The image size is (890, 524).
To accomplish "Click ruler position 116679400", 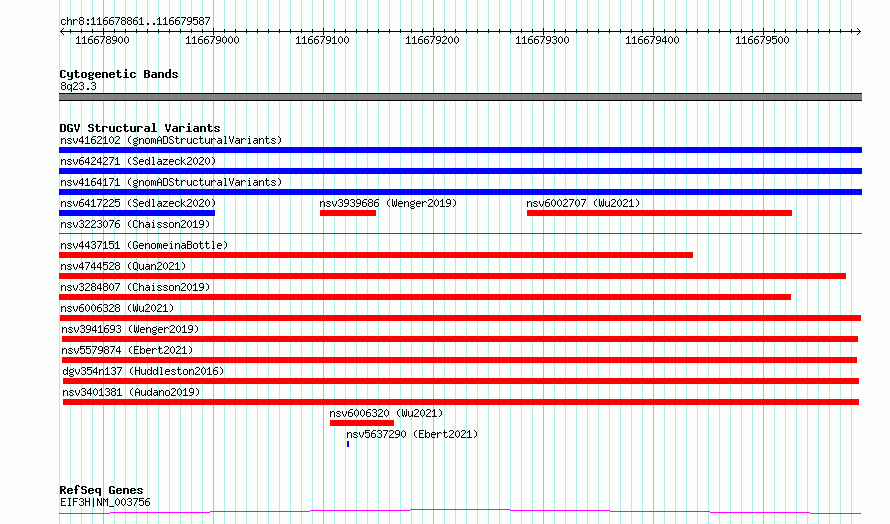I will (652, 40).
